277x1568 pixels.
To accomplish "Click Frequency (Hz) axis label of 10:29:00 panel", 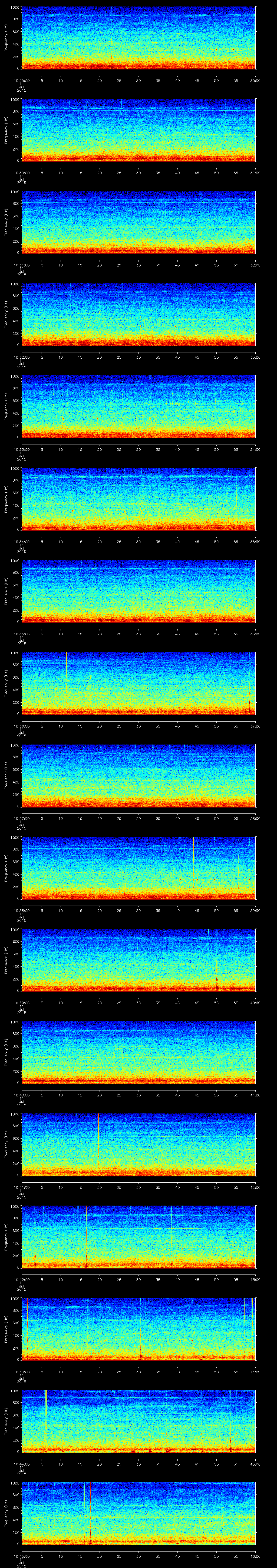I will tap(6, 38).
